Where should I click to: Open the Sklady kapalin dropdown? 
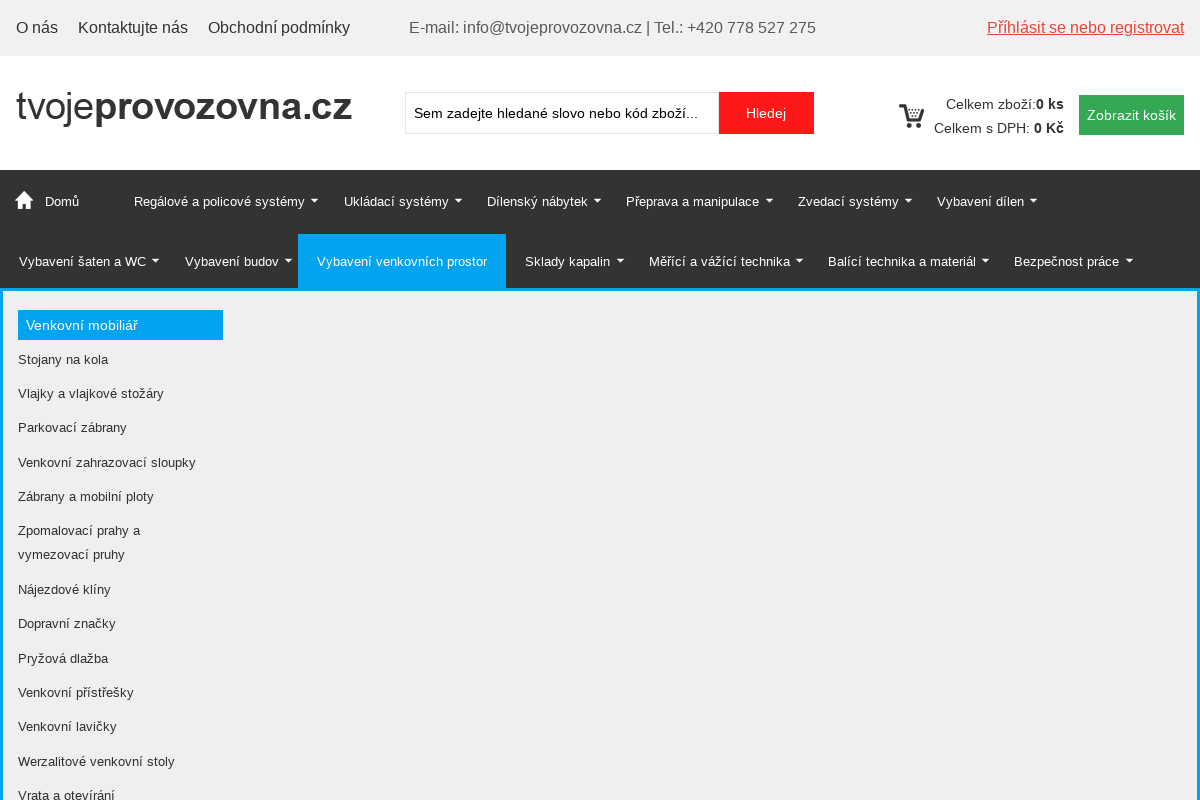[x=567, y=261]
